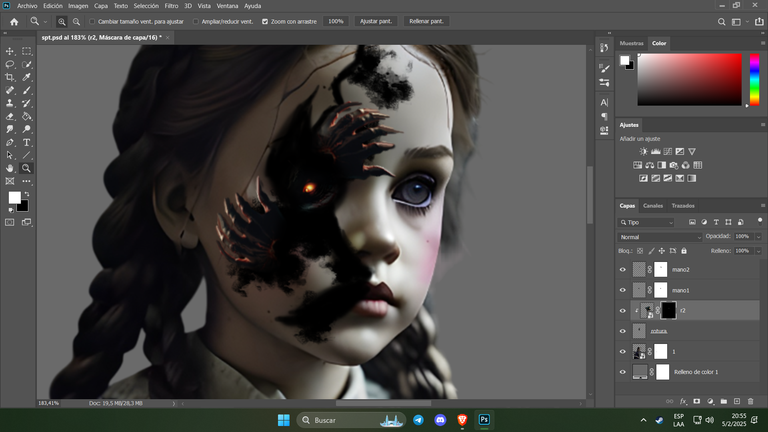Add a layer mask button
The image size is (768, 432).
[x=696, y=401]
